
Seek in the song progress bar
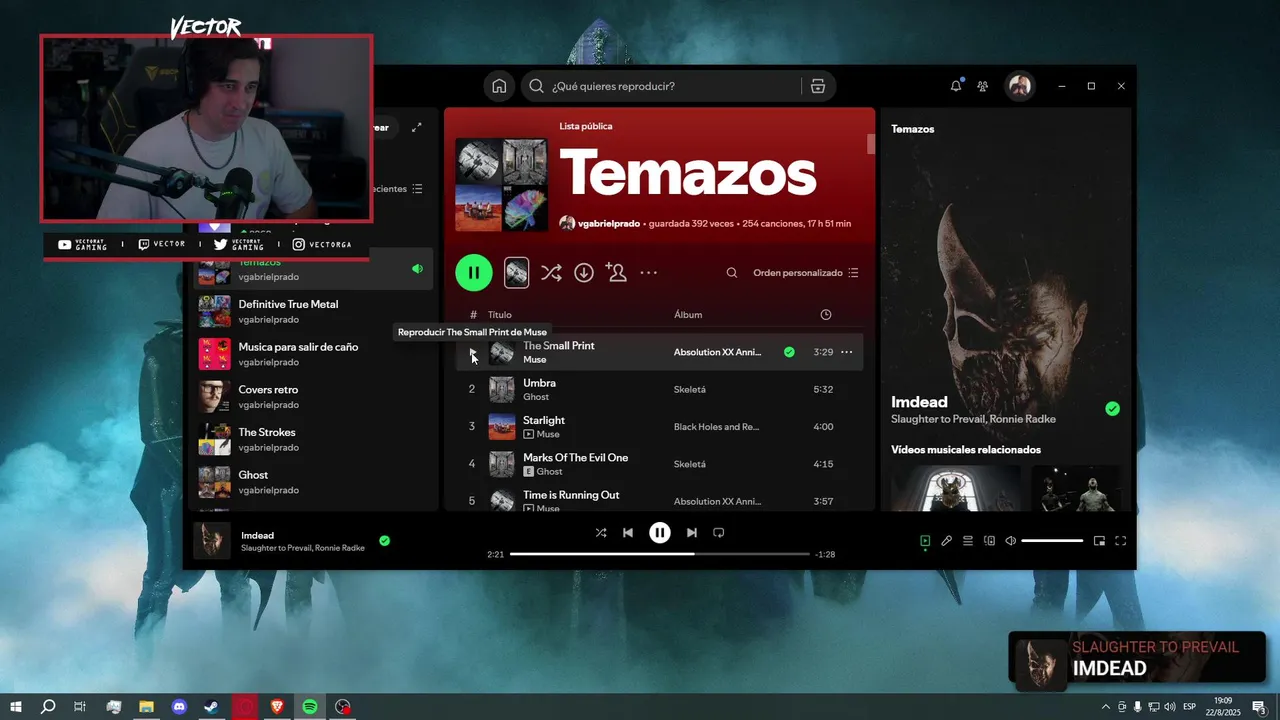[x=660, y=554]
